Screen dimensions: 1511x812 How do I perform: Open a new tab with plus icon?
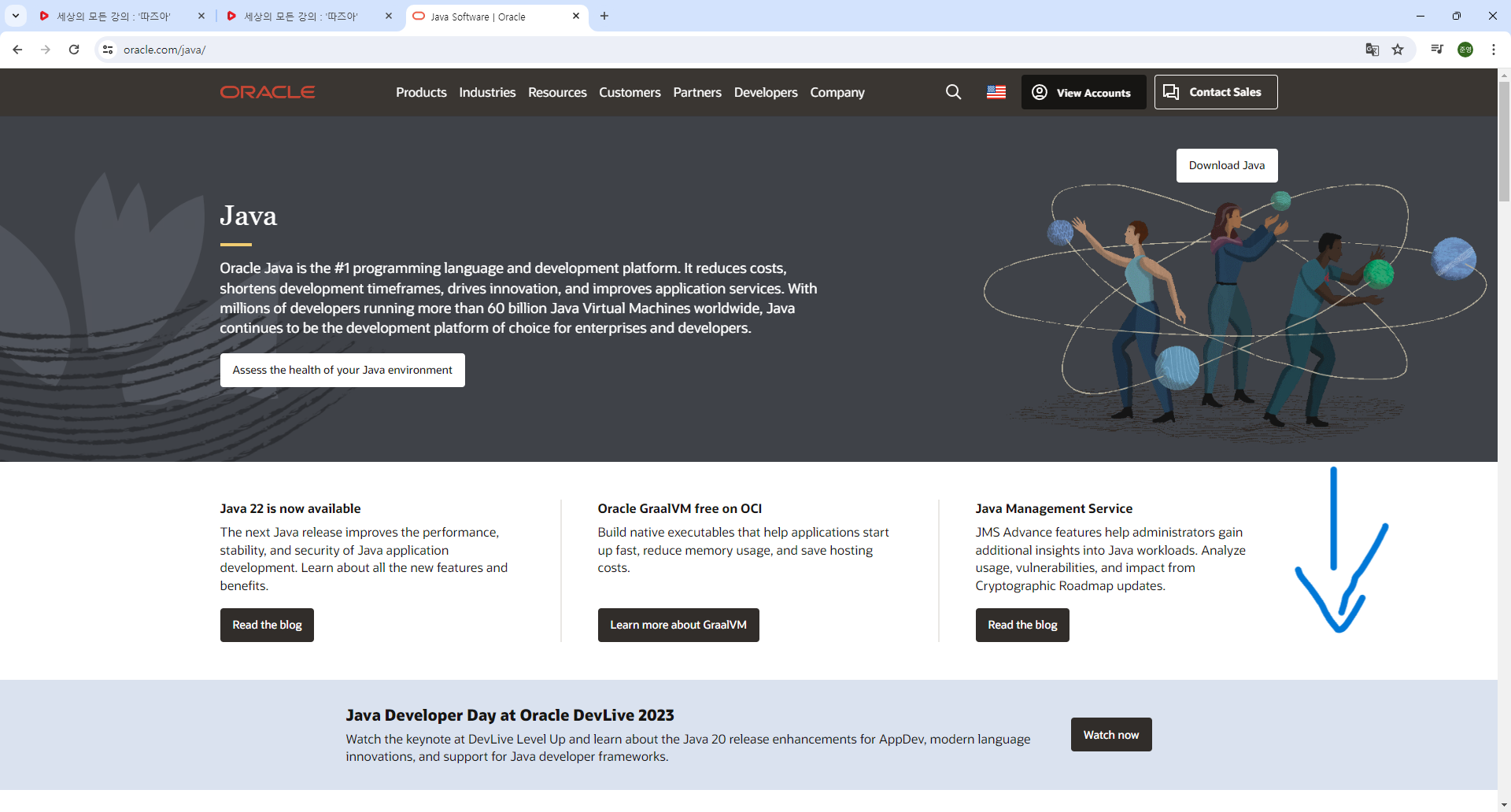[604, 16]
